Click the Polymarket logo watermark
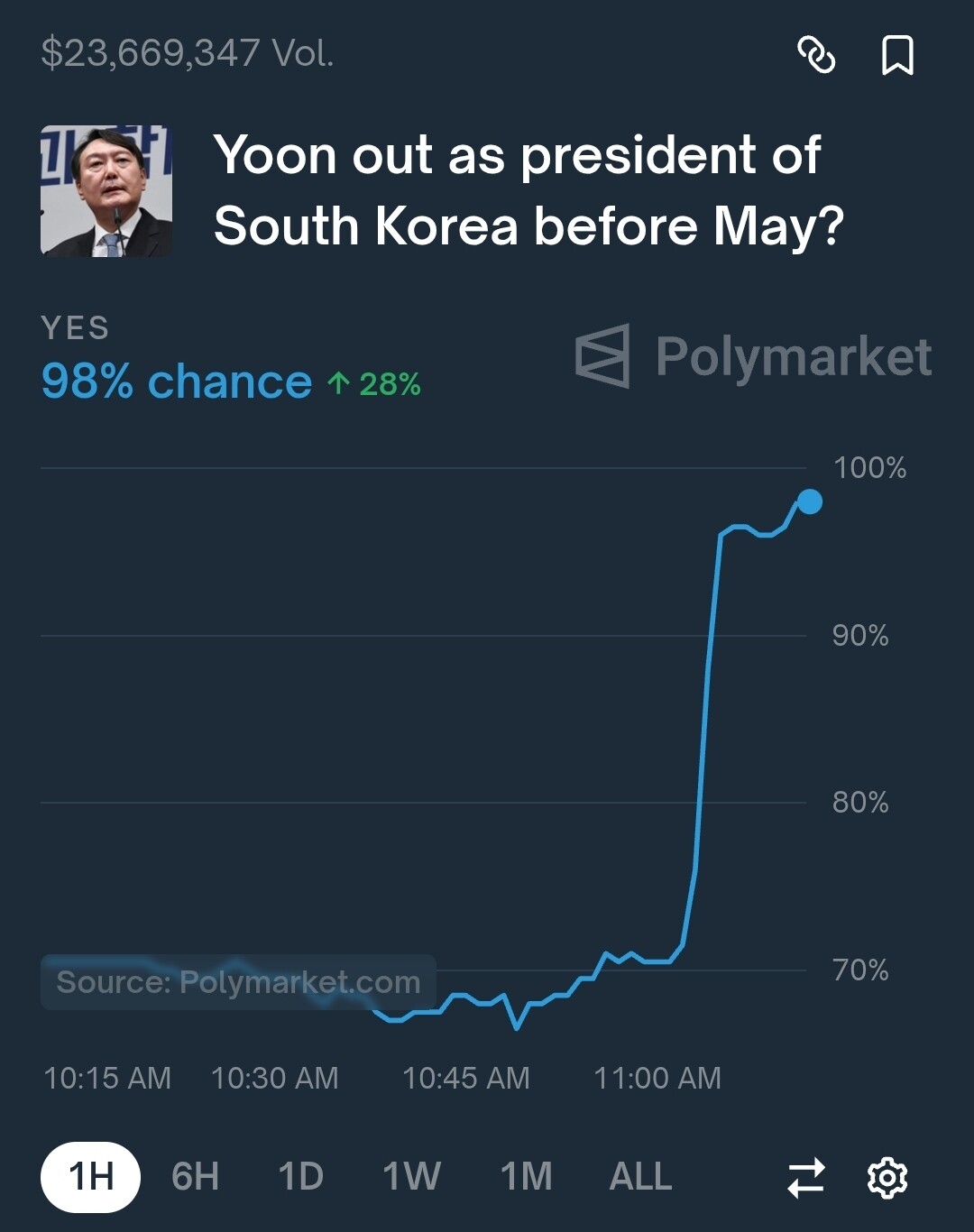Viewport: 974px width, 1232px height. coord(753,356)
